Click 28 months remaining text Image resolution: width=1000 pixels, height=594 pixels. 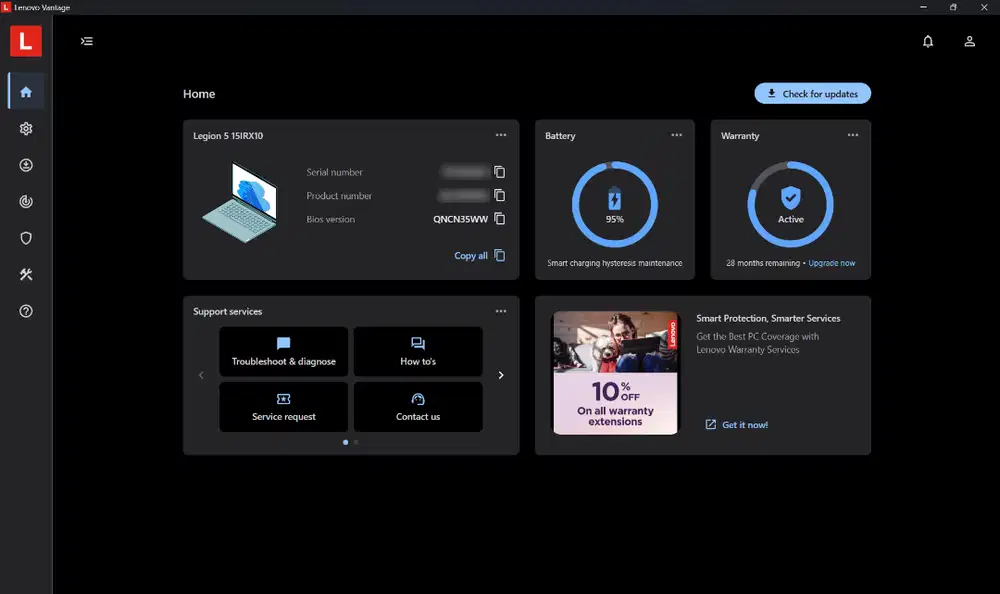click(763, 263)
